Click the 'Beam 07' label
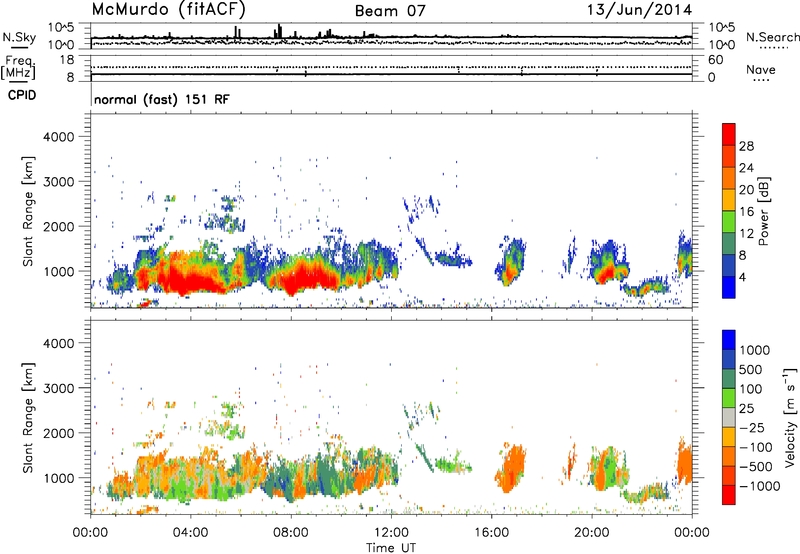The image size is (800, 554). (390, 11)
